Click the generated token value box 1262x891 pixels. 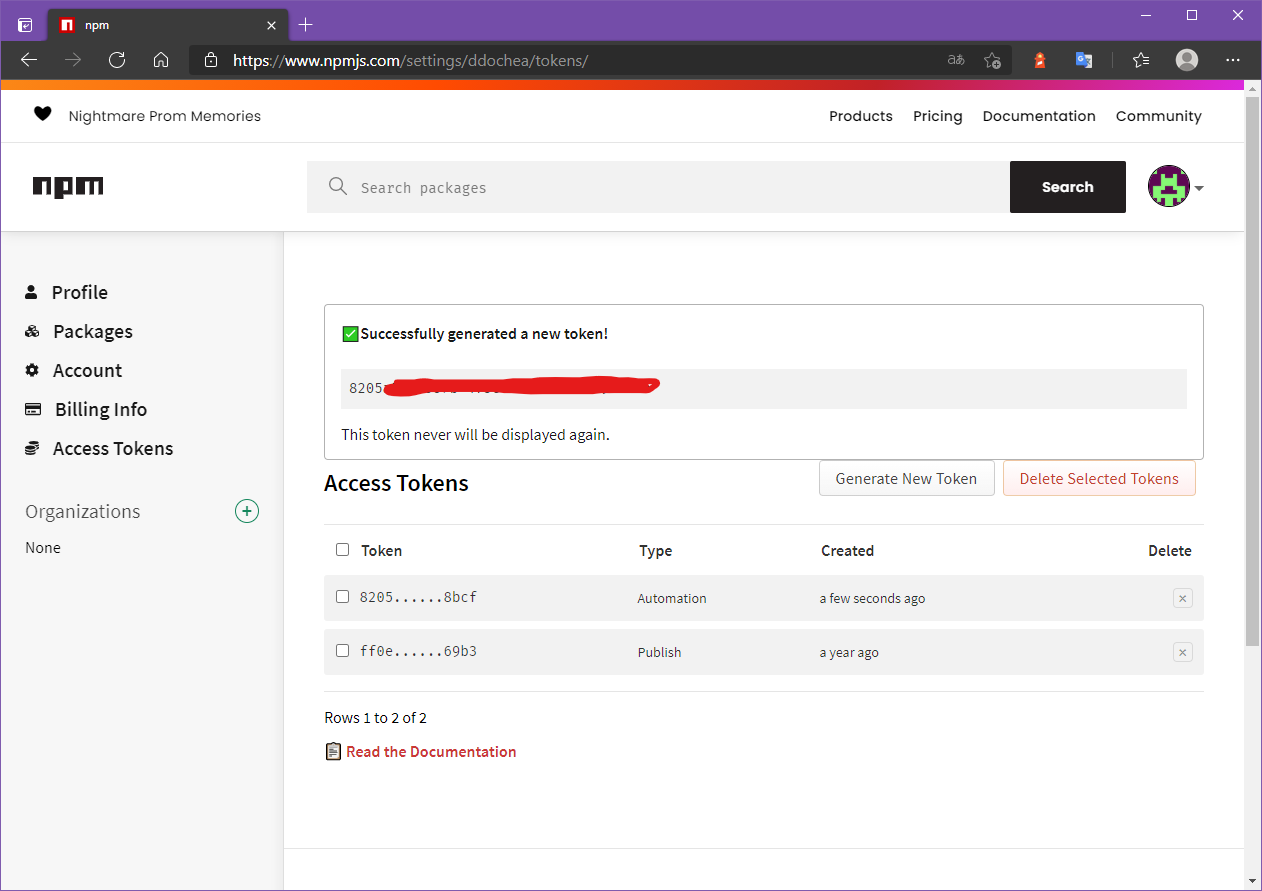pos(764,388)
